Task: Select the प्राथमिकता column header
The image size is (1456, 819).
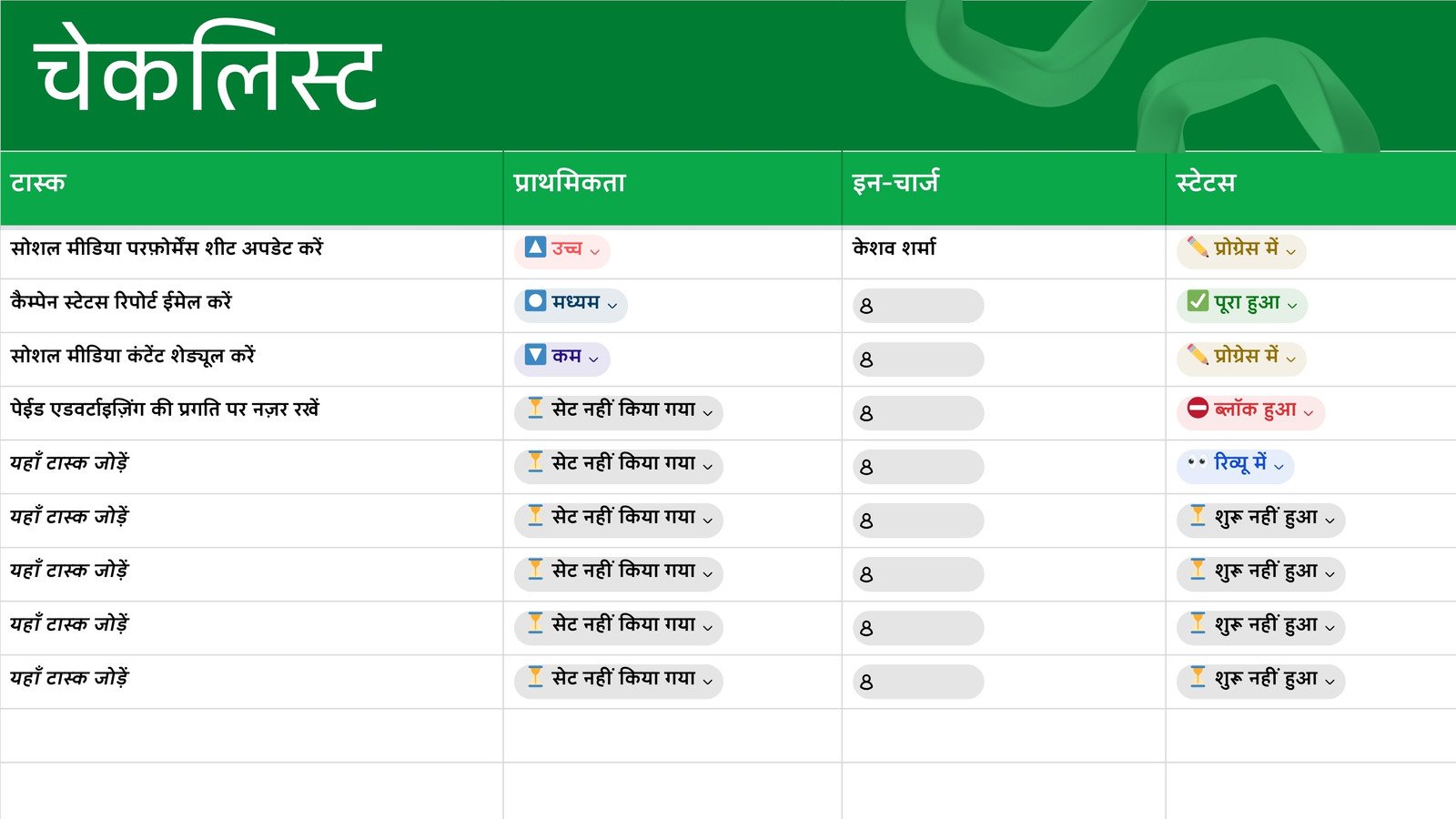Action: tap(567, 181)
